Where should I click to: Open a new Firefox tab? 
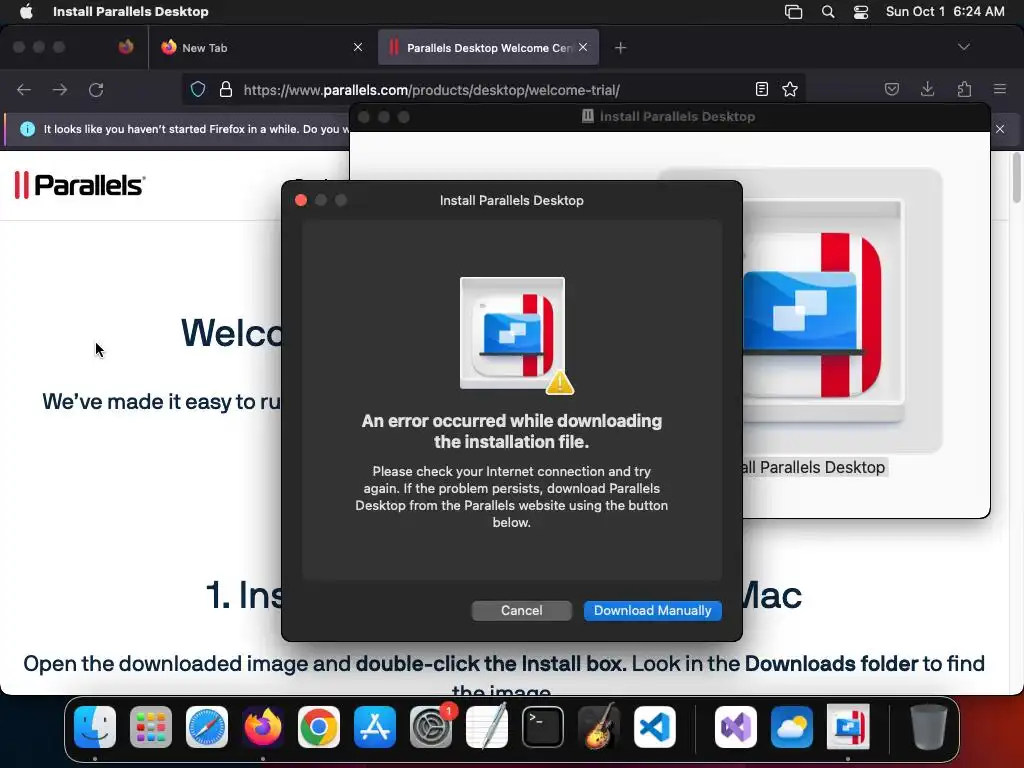pyautogui.click(x=620, y=48)
